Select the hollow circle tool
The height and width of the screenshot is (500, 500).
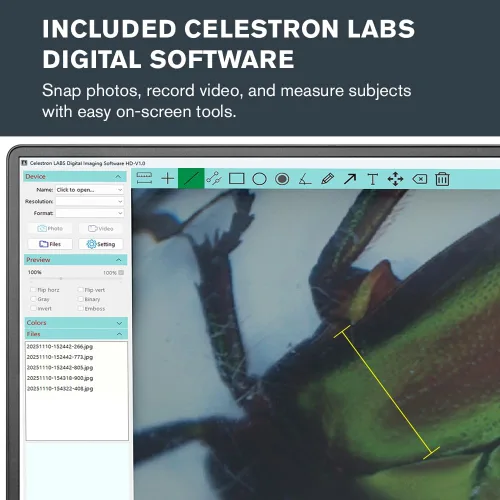coord(259,179)
